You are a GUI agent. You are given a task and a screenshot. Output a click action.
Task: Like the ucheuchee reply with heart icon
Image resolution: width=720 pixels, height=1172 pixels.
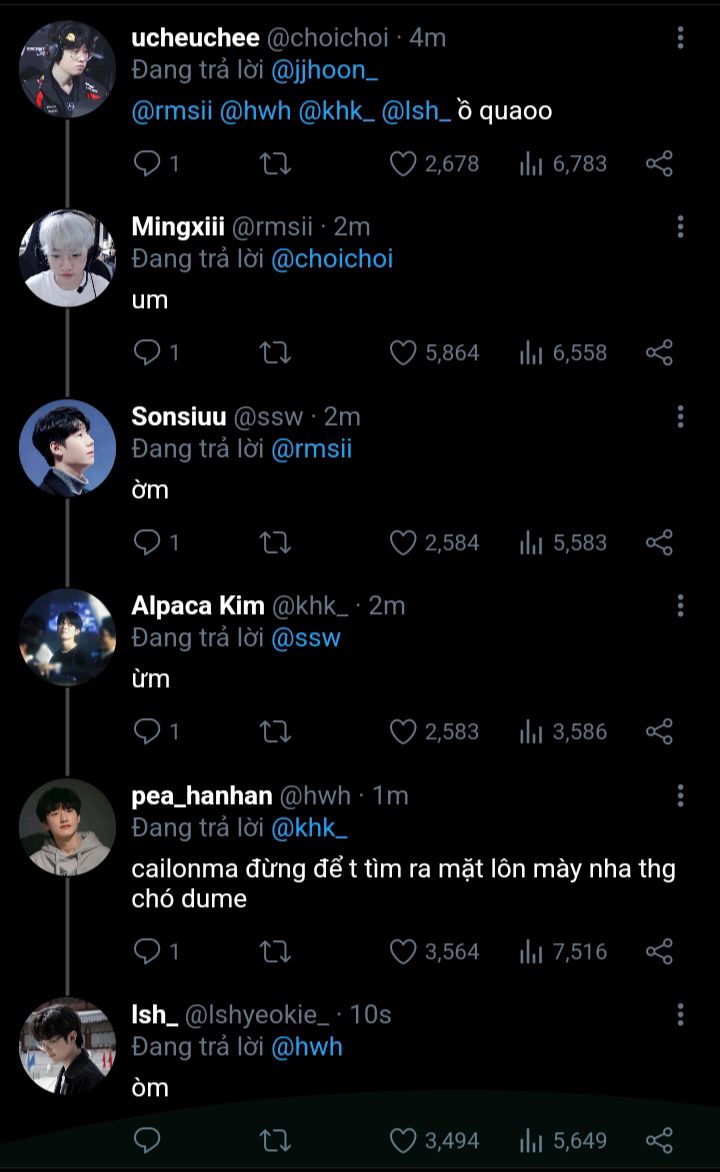(403, 164)
